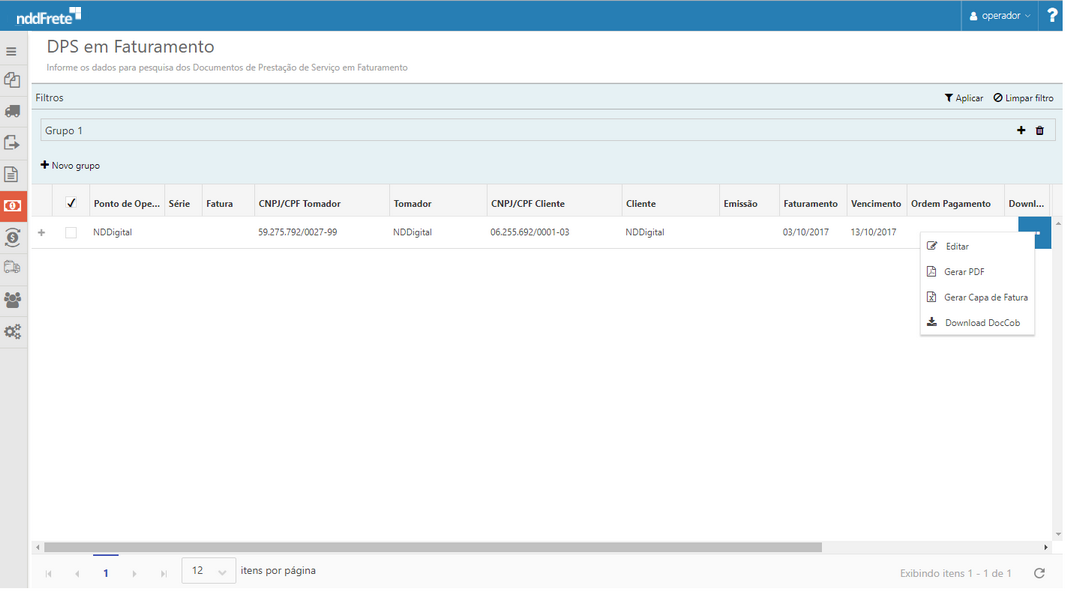Open the items per page dropdown
Image resolution: width=1065 pixels, height=592 pixels.
(x=209, y=571)
